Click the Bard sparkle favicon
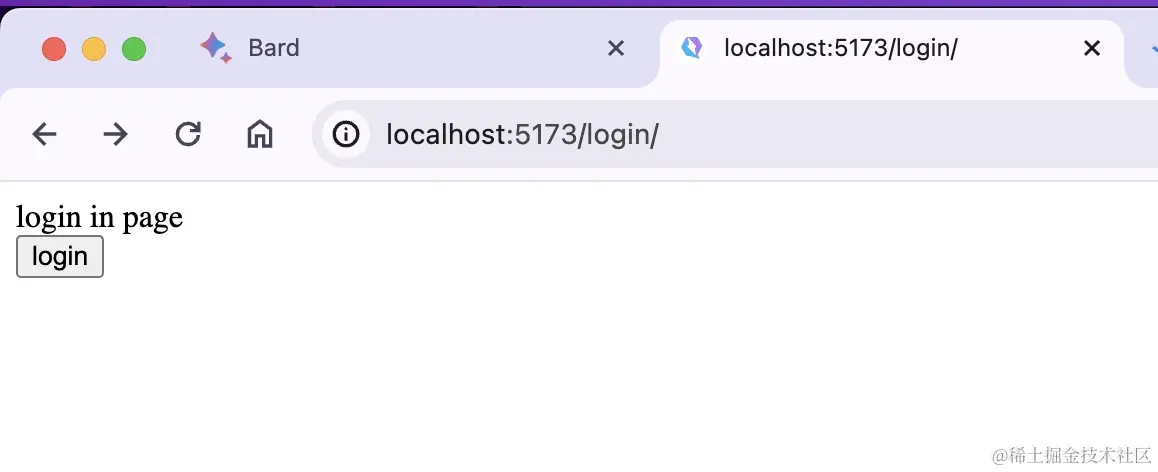 pos(215,48)
